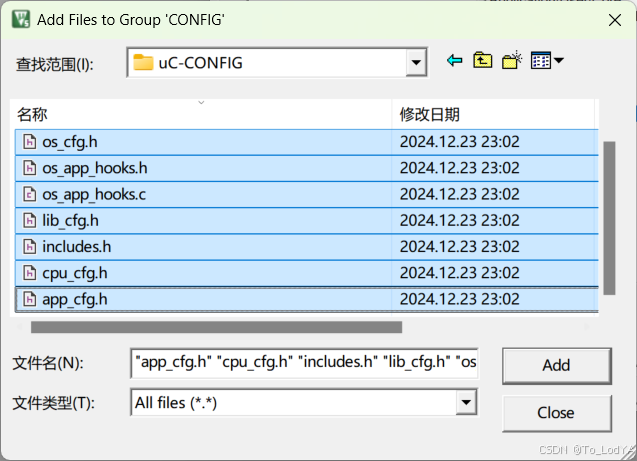The width and height of the screenshot is (637, 461).
Task: Expand the All files type dropdown
Action: point(466,402)
